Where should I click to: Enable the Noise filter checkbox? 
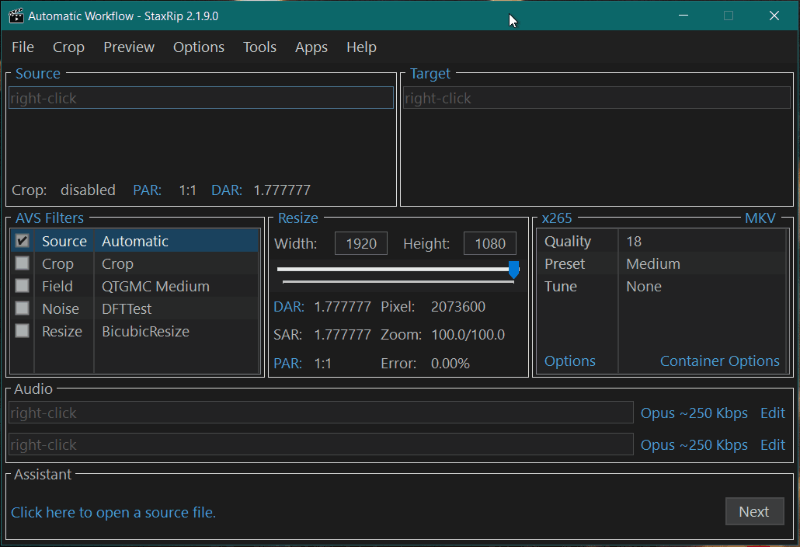[22, 308]
